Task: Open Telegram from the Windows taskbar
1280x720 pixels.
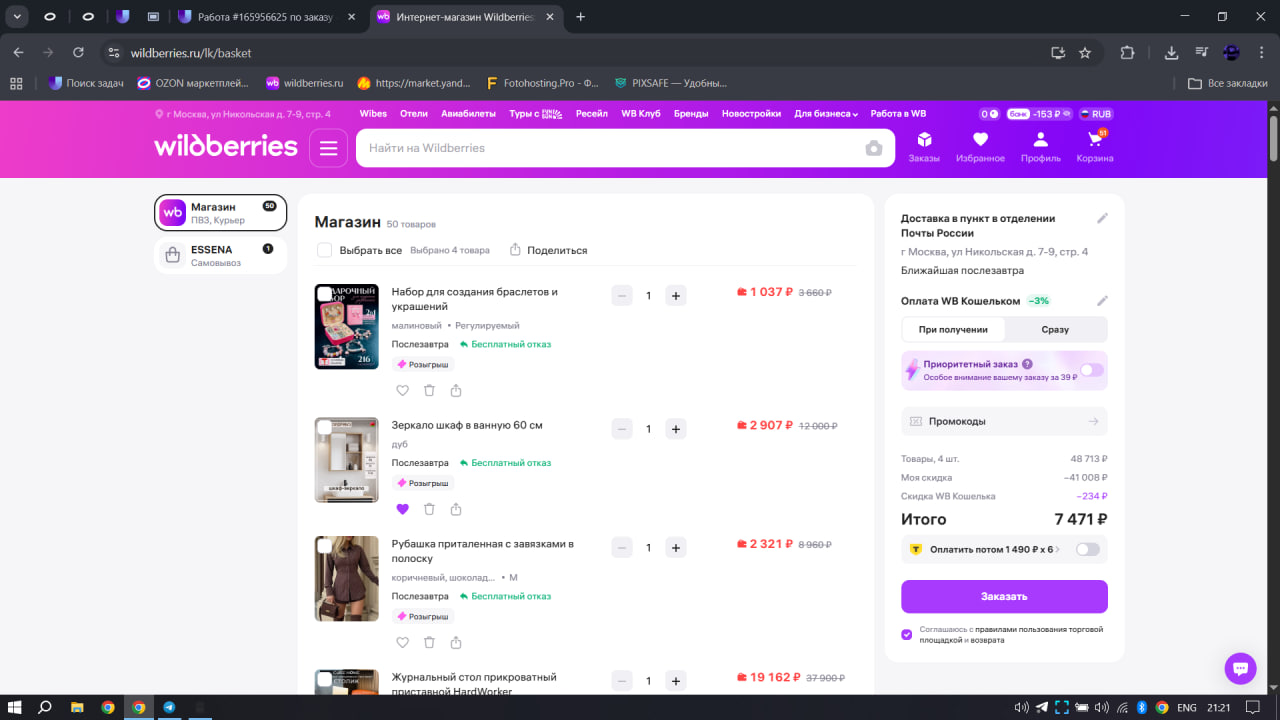Action: (169, 707)
